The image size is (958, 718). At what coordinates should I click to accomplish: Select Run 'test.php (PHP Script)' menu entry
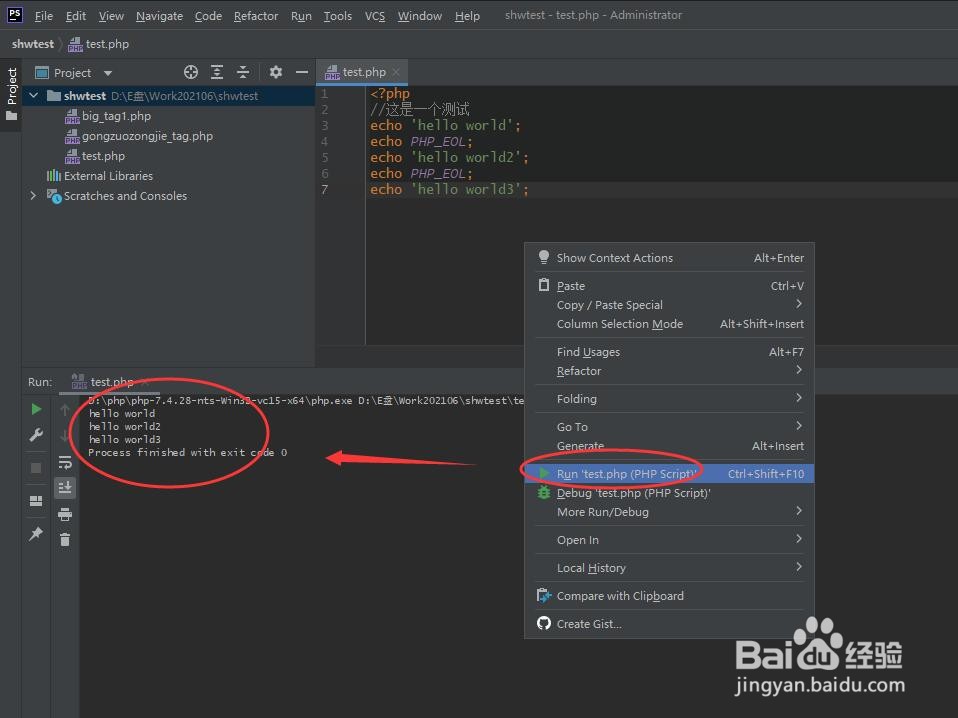click(x=669, y=474)
